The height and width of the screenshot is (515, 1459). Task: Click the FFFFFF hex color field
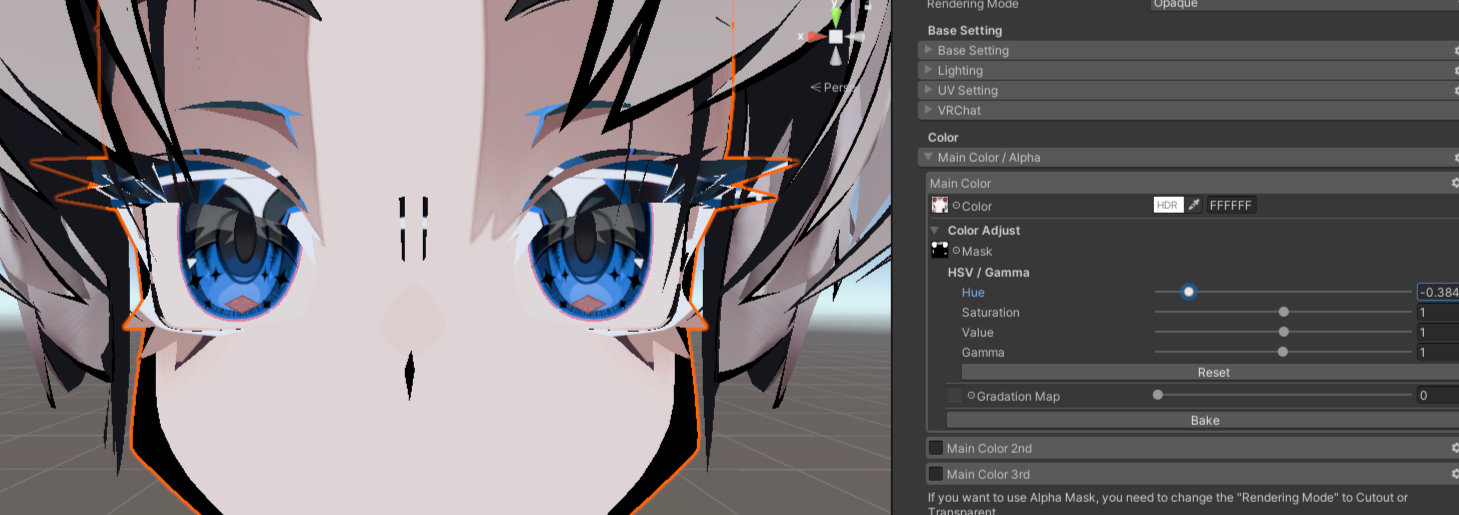1231,205
